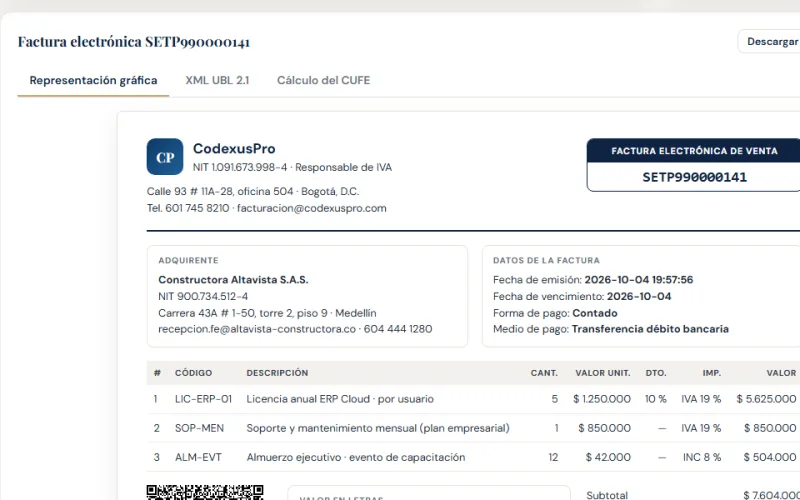Click the CÓDIGO column header
The width and height of the screenshot is (800, 500).
pos(193,373)
